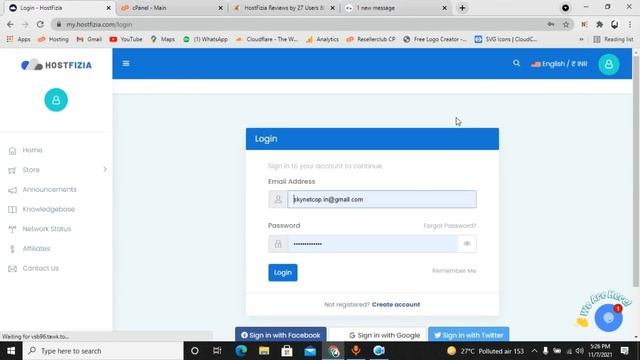Sign in with Twitter button
Viewport: 640px width, 360px height.
(x=468, y=335)
